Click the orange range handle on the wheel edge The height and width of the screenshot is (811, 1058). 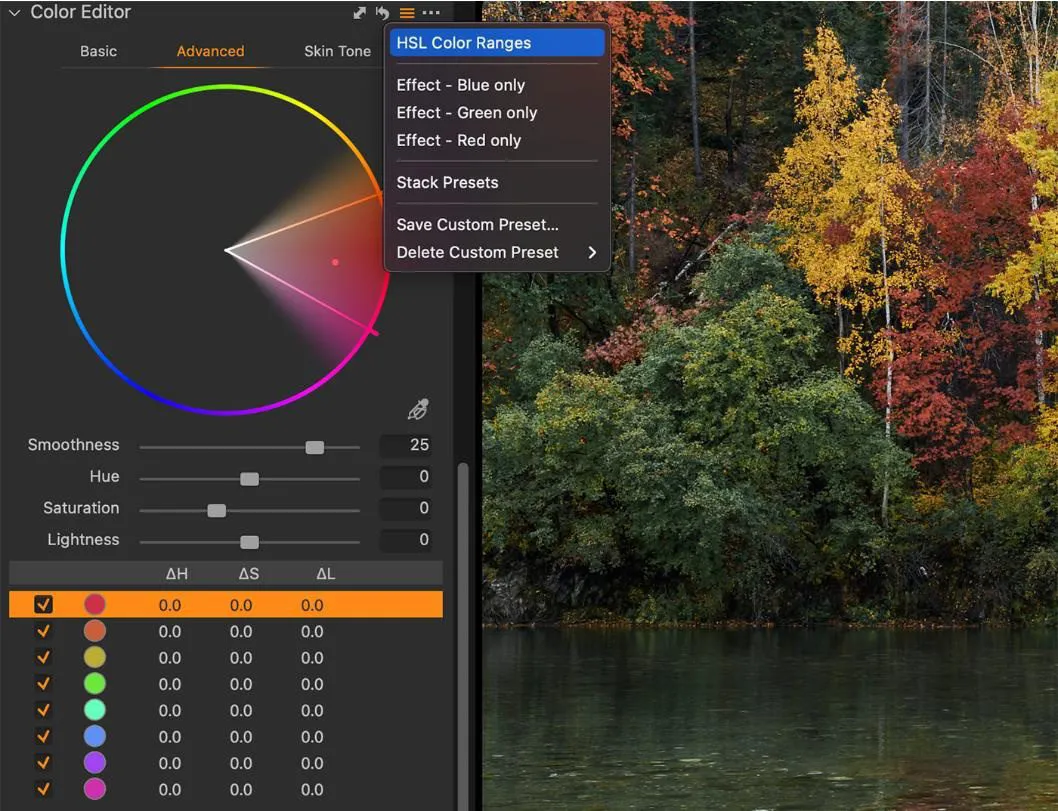379,196
